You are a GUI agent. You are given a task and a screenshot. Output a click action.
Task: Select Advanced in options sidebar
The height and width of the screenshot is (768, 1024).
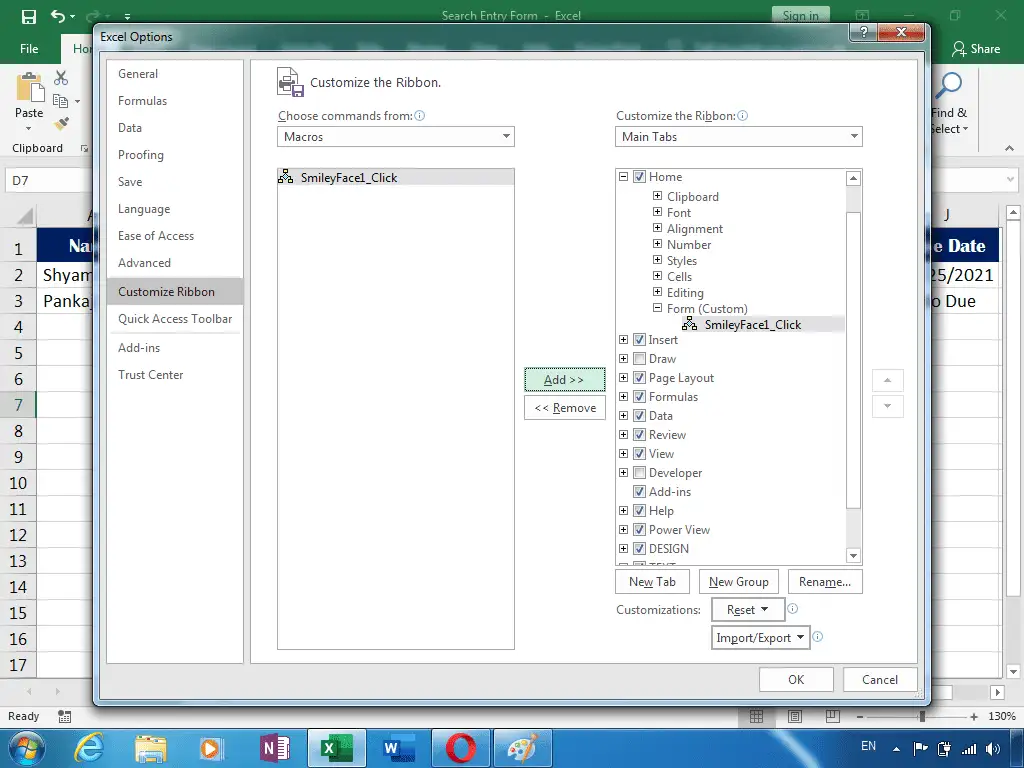(175, 263)
